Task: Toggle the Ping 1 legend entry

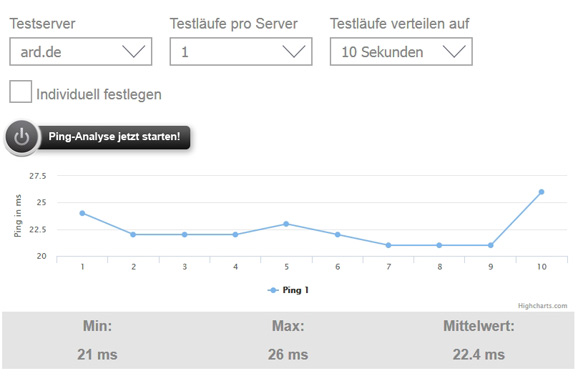Action: tap(288, 290)
